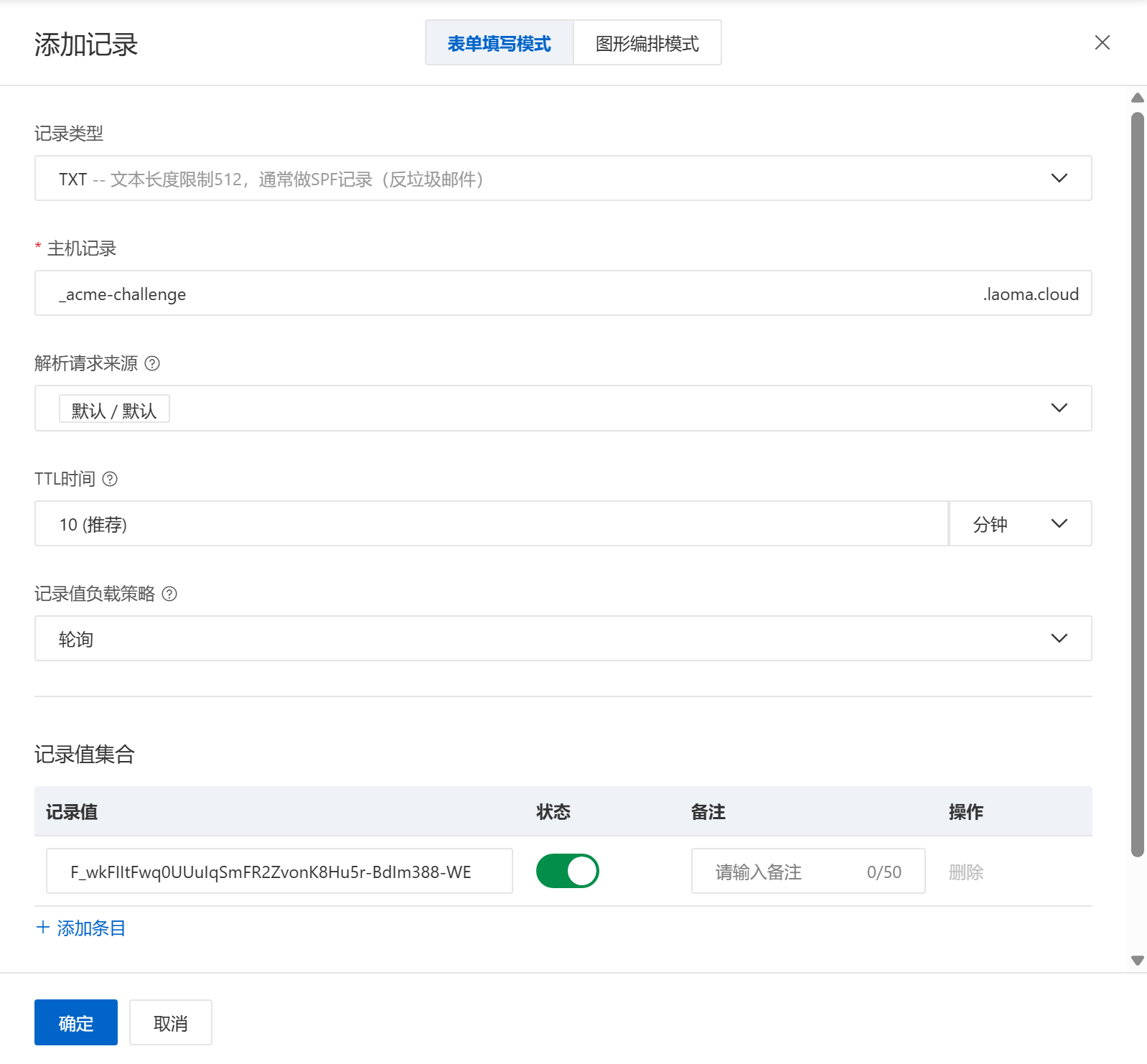Screen dimensions: 1147x1064
Task: Click the 备注 column header
Action: (x=708, y=812)
